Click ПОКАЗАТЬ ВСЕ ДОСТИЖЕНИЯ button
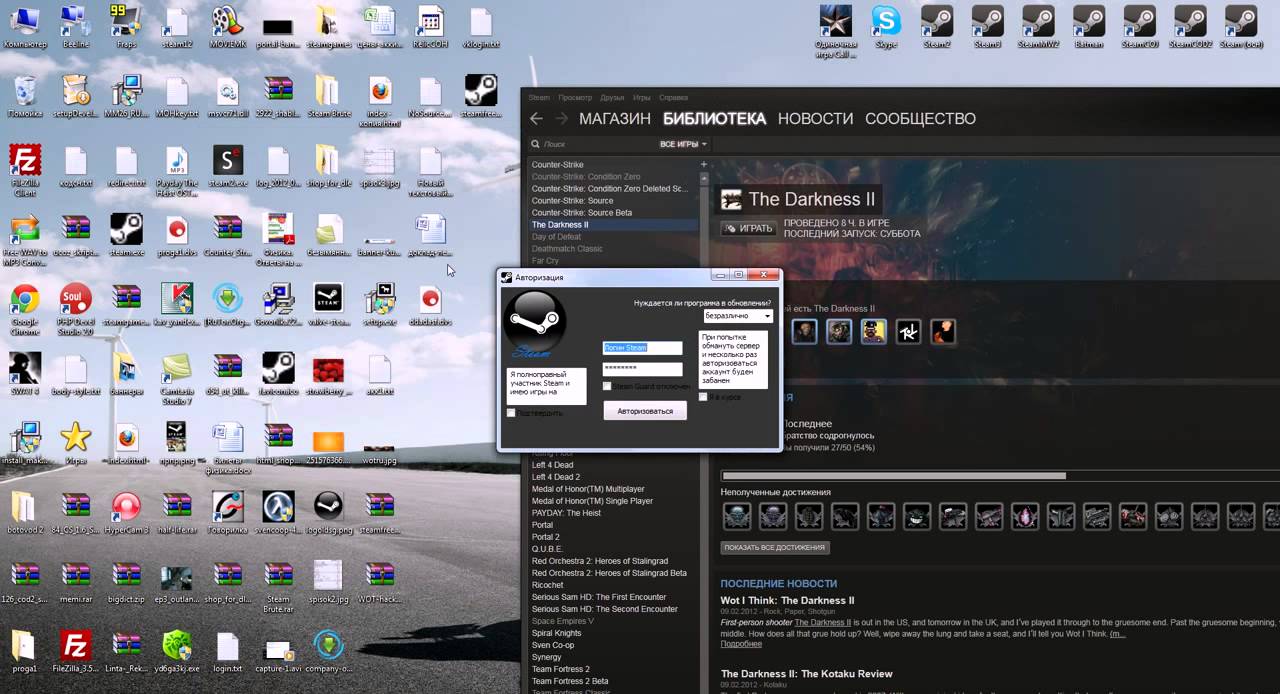 775,548
